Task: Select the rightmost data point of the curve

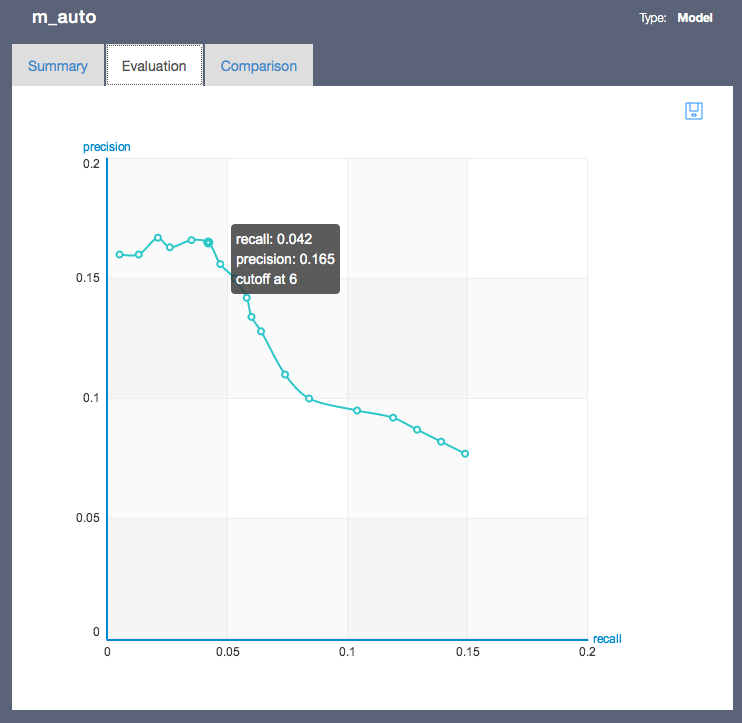Action: (x=465, y=454)
